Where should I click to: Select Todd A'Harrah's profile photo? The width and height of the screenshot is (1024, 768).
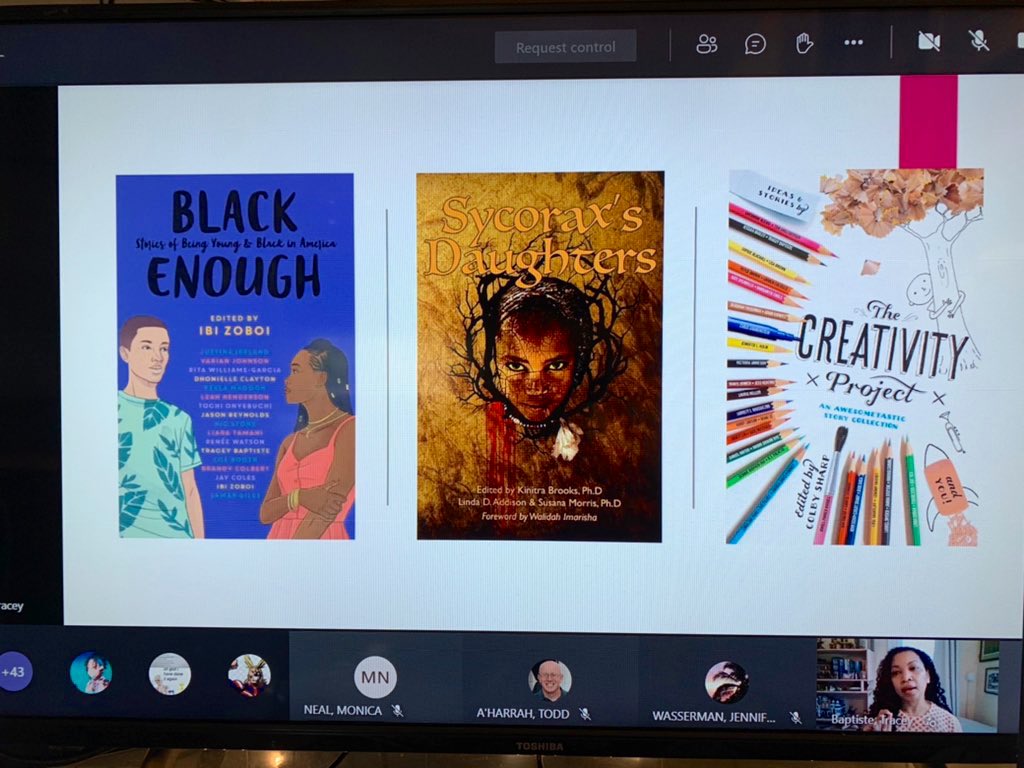tap(550, 680)
